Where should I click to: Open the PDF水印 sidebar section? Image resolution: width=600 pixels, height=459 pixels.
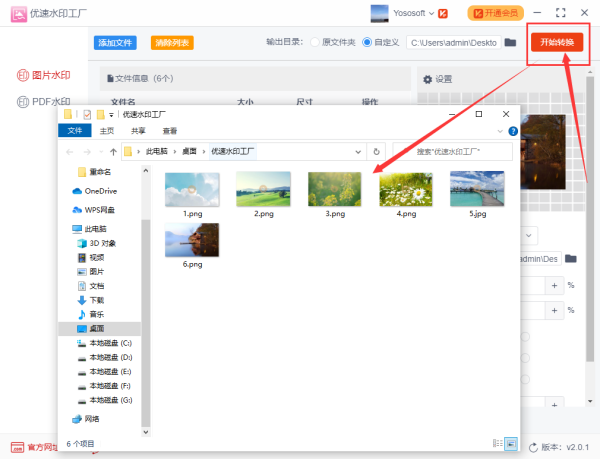coord(44,102)
